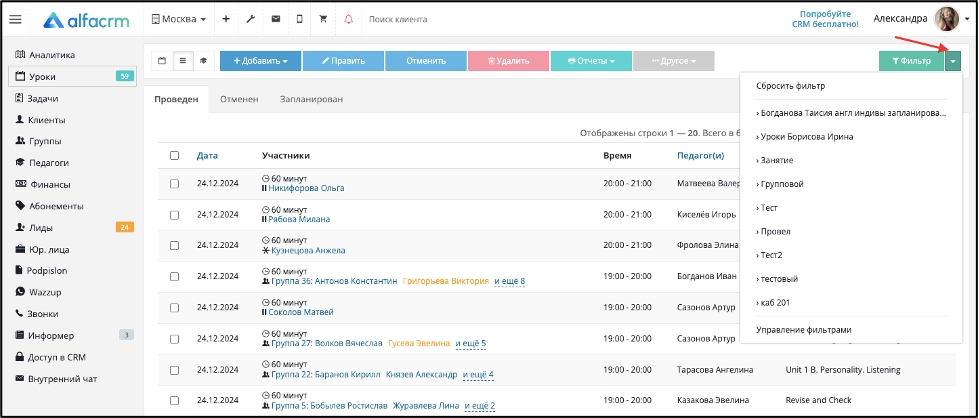Image resolution: width=979 pixels, height=418 pixels.
Task: Click the mobile phone icon
Action: tap(299, 19)
